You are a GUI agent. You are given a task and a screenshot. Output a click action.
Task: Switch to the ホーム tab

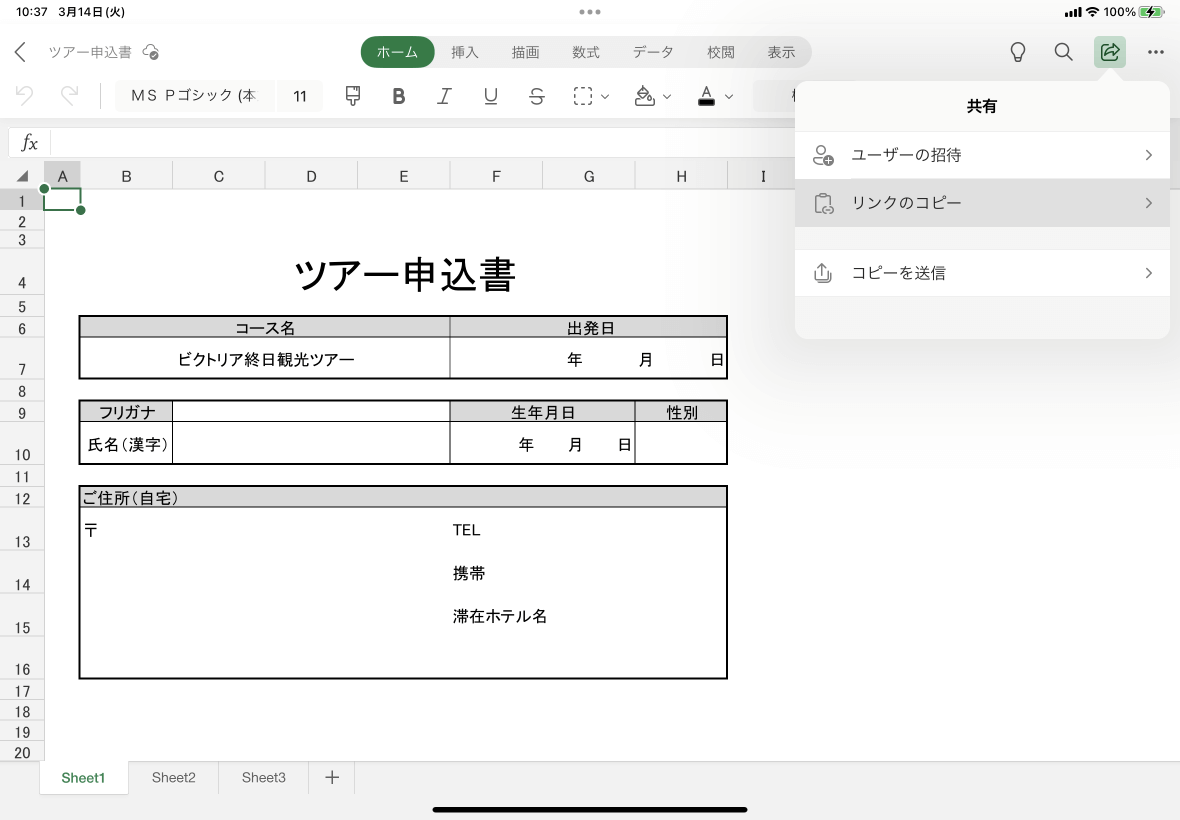(x=397, y=52)
